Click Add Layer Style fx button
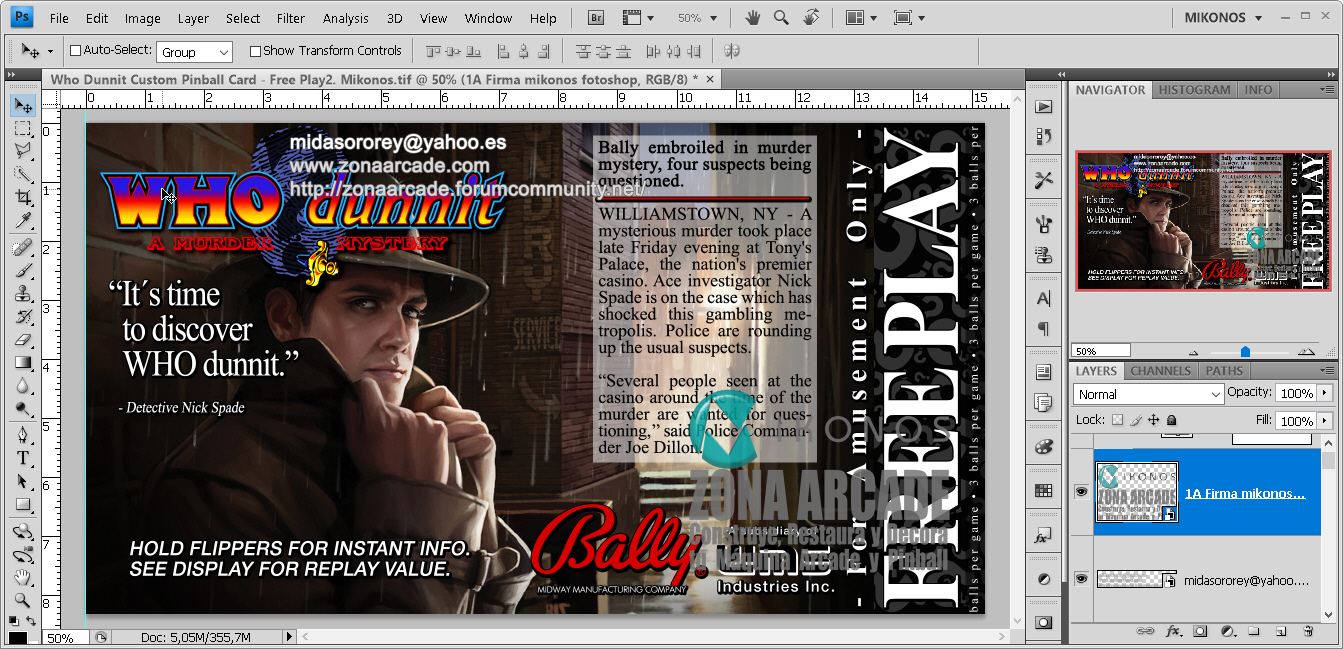 click(x=1174, y=632)
